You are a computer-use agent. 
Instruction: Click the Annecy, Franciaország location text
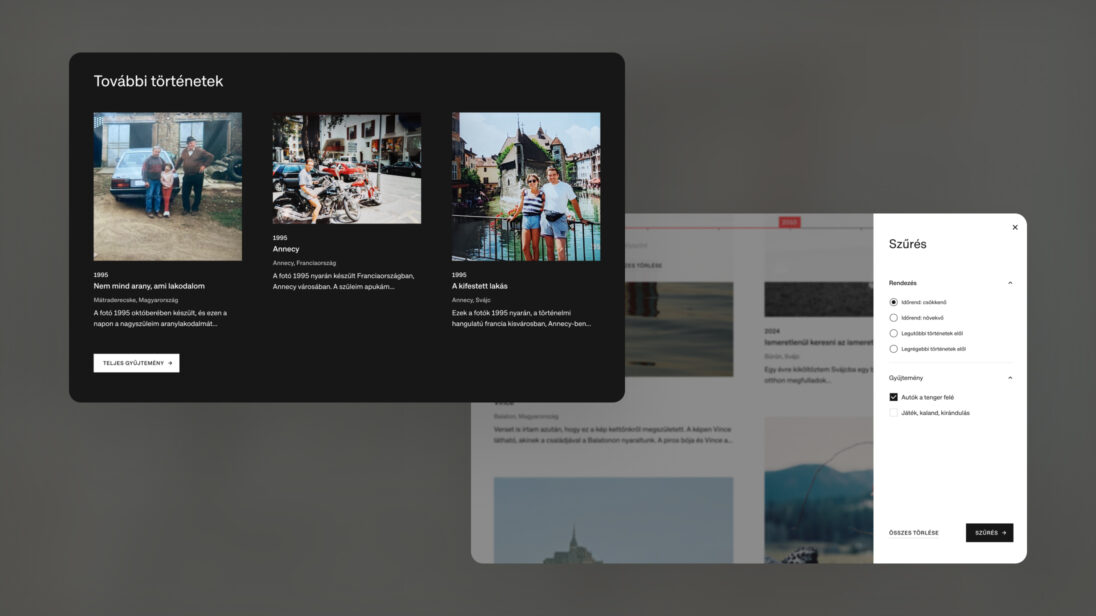pos(304,263)
